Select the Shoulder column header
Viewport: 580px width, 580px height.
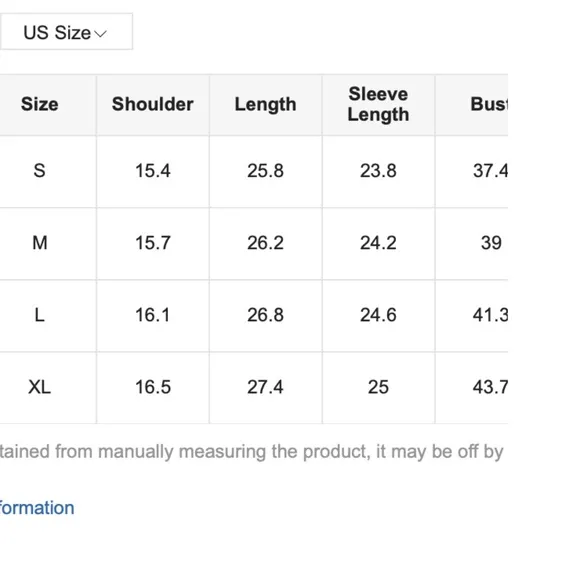click(x=153, y=104)
